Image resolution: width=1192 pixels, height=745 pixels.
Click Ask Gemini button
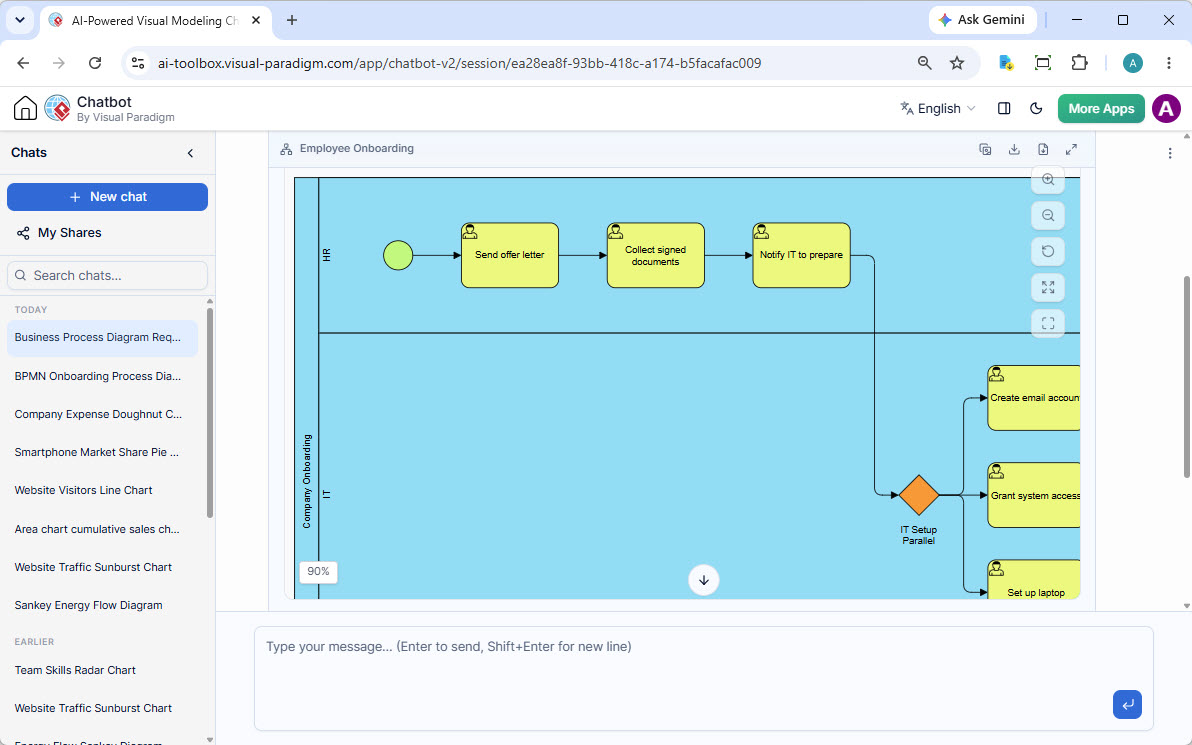[982, 20]
